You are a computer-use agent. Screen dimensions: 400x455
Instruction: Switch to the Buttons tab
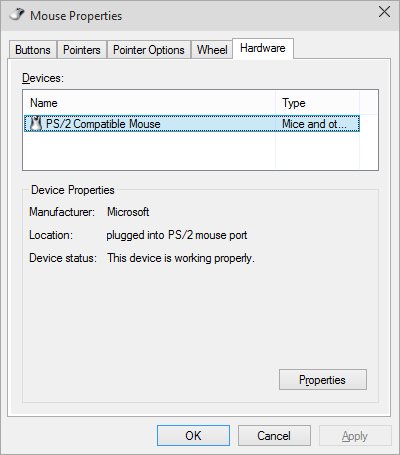33,50
